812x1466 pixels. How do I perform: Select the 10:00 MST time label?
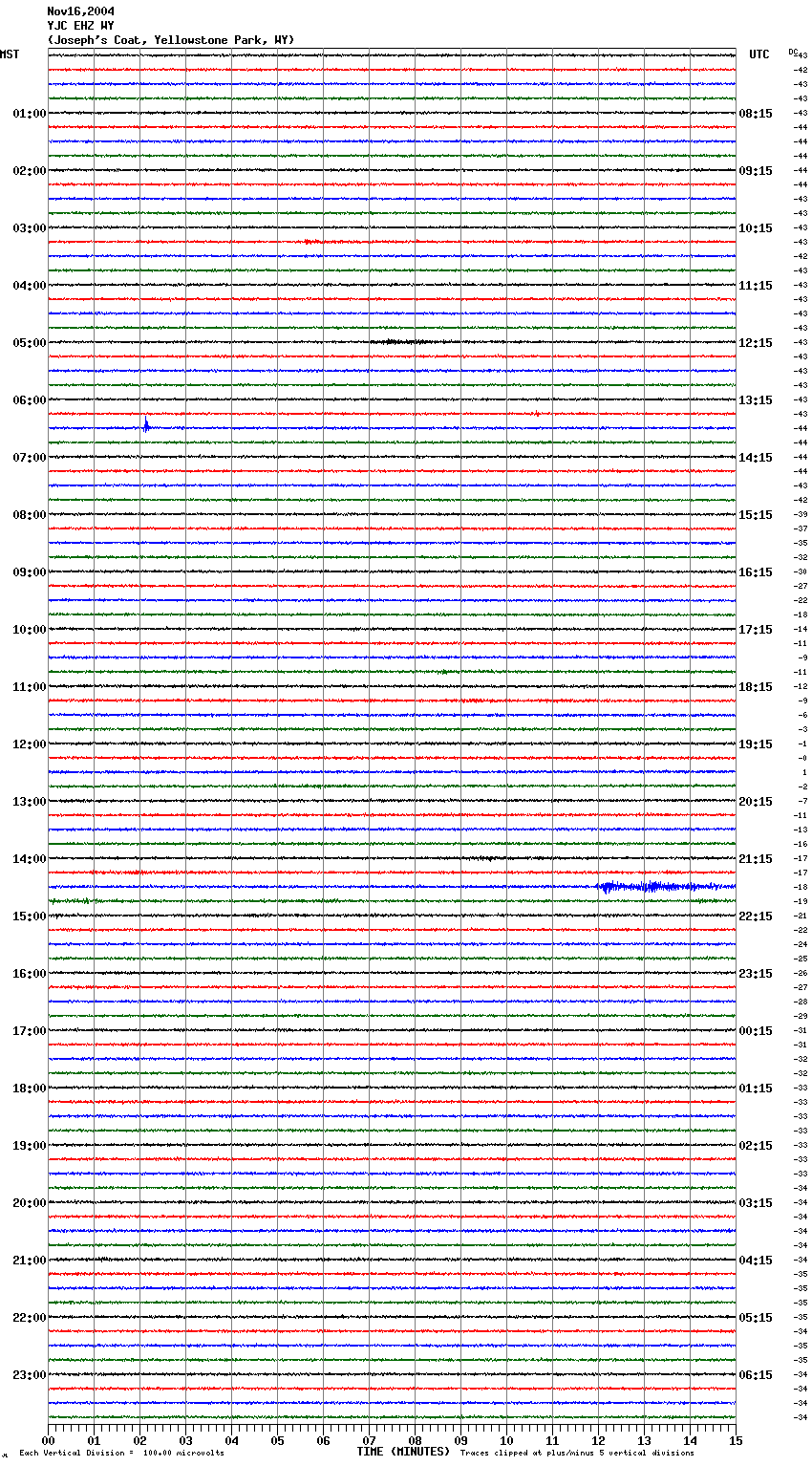pyautogui.click(x=30, y=630)
